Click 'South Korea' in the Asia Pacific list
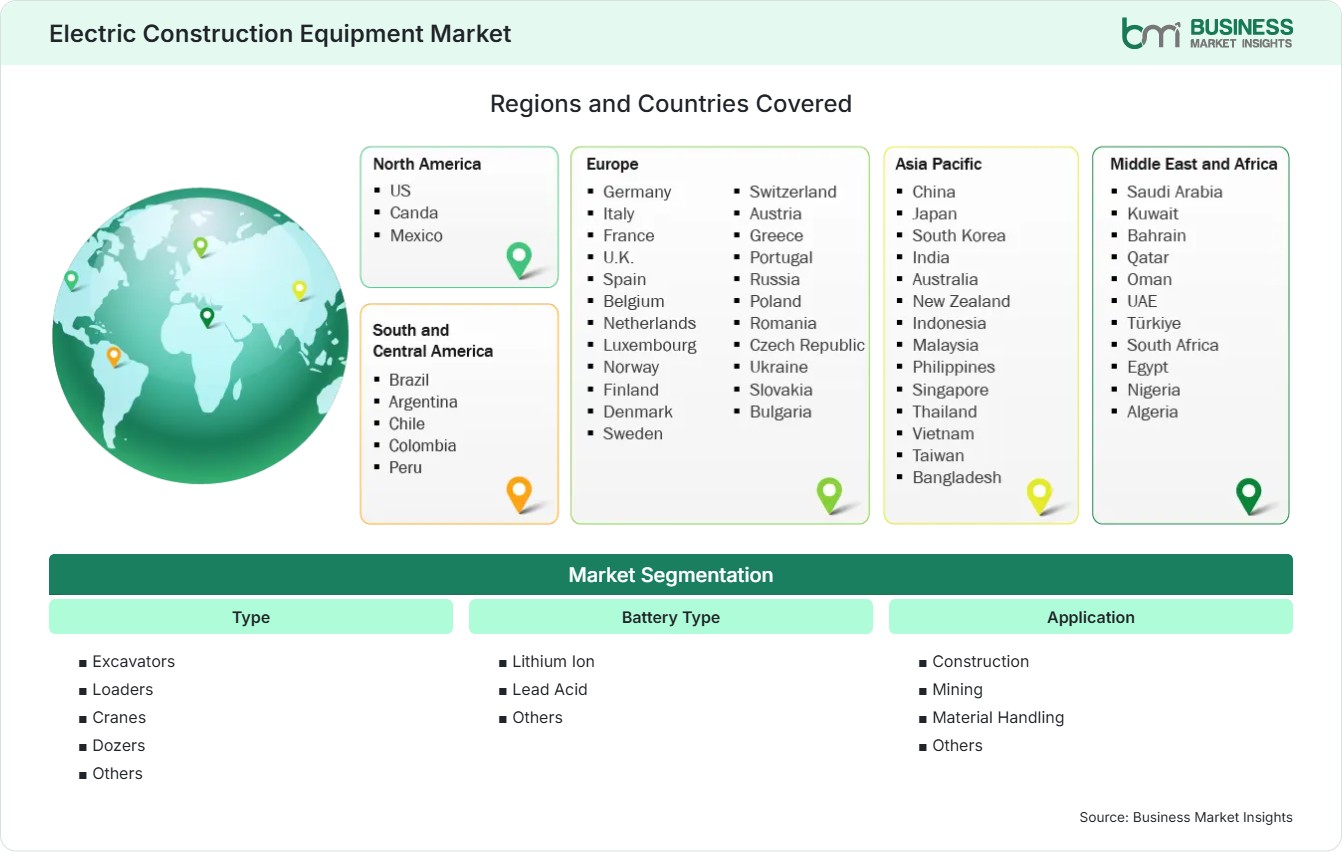The height and width of the screenshot is (852, 1342). coord(959,236)
